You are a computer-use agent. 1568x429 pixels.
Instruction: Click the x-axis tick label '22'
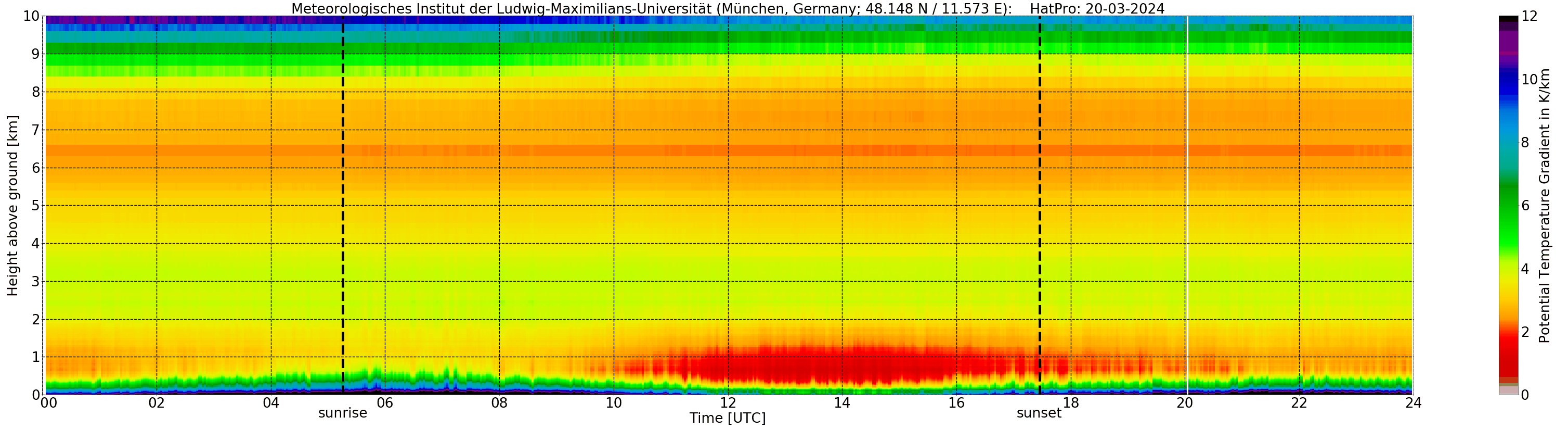(x=1299, y=403)
